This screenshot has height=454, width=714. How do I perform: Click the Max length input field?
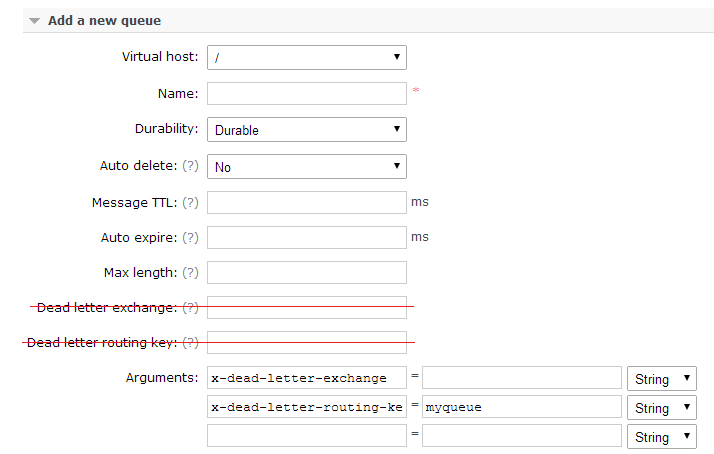306,273
